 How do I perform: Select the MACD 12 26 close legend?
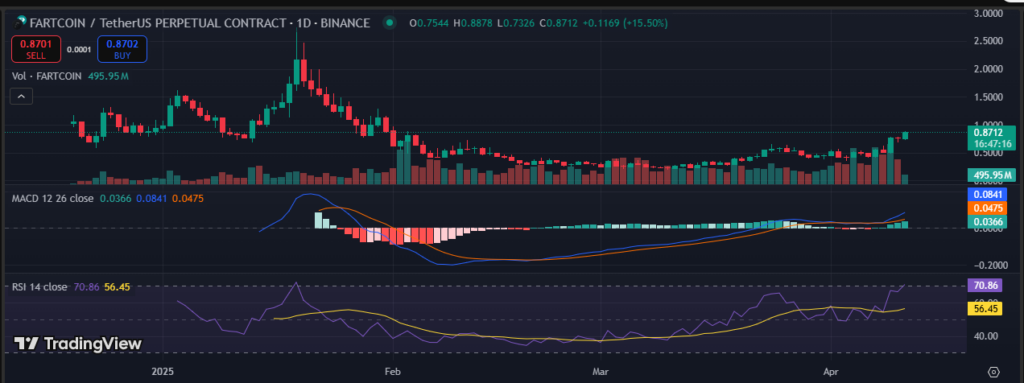(x=53, y=198)
